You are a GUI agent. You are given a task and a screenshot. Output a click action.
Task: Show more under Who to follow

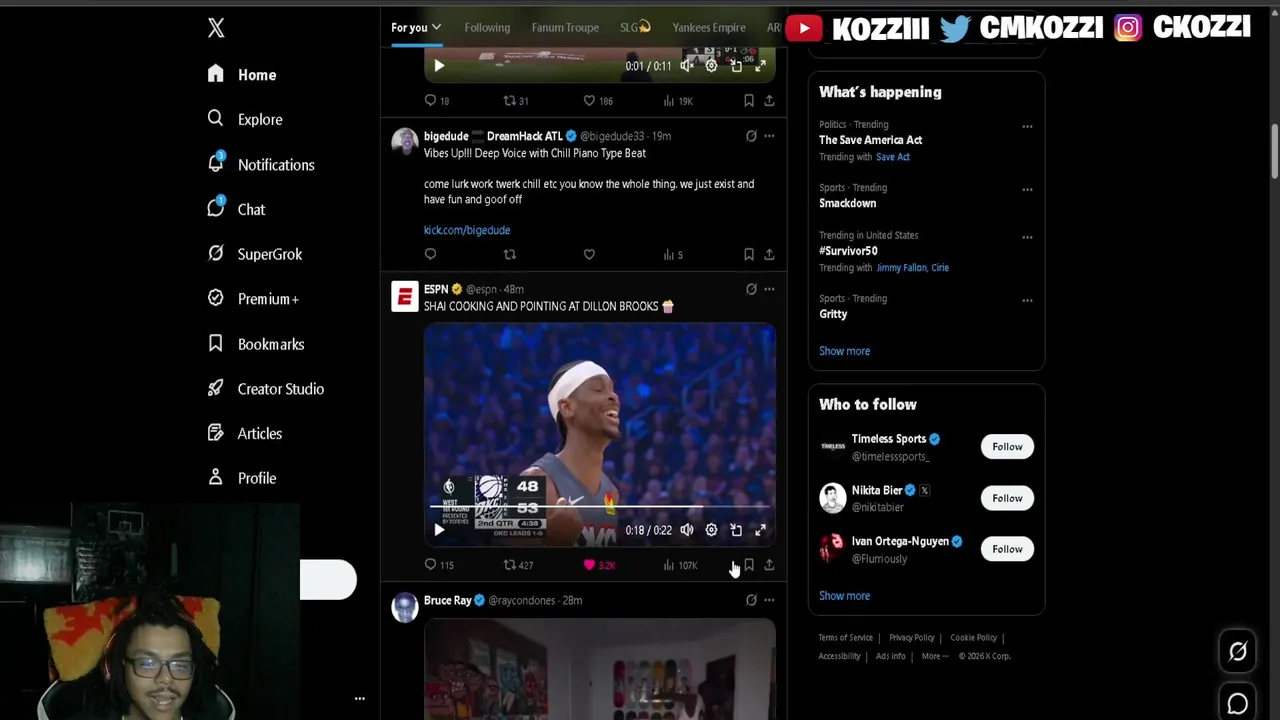coord(844,596)
